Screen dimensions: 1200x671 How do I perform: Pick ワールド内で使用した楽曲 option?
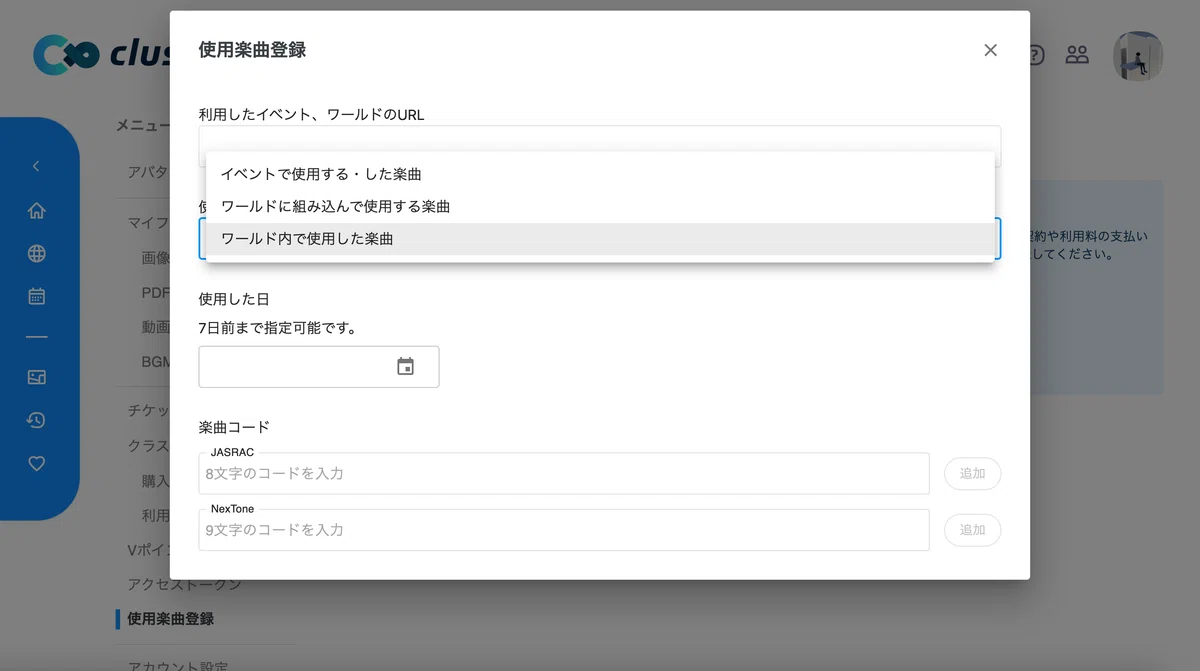click(x=600, y=239)
